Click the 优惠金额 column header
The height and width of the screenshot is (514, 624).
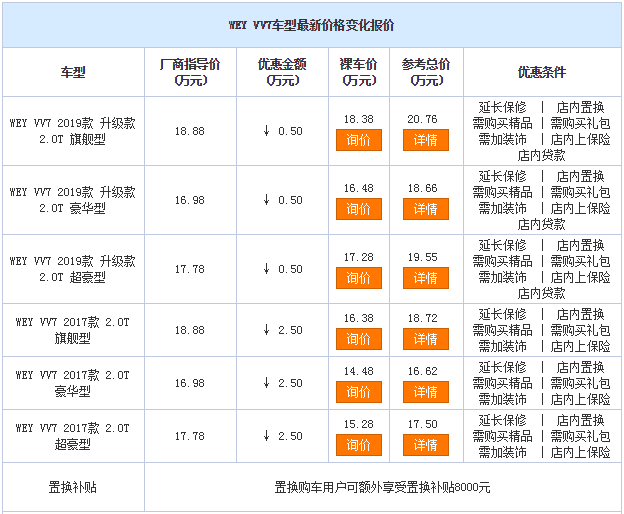[x=282, y=72]
